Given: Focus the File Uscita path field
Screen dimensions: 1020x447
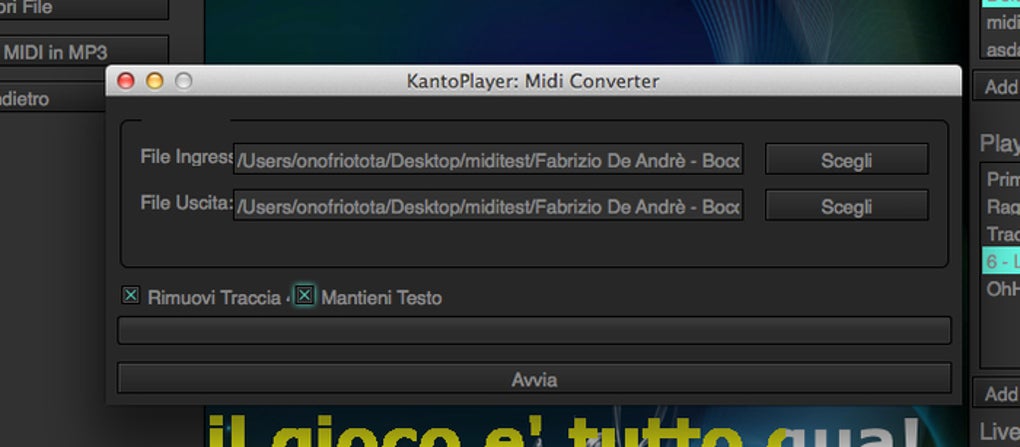Looking at the screenshot, I should click(x=489, y=206).
